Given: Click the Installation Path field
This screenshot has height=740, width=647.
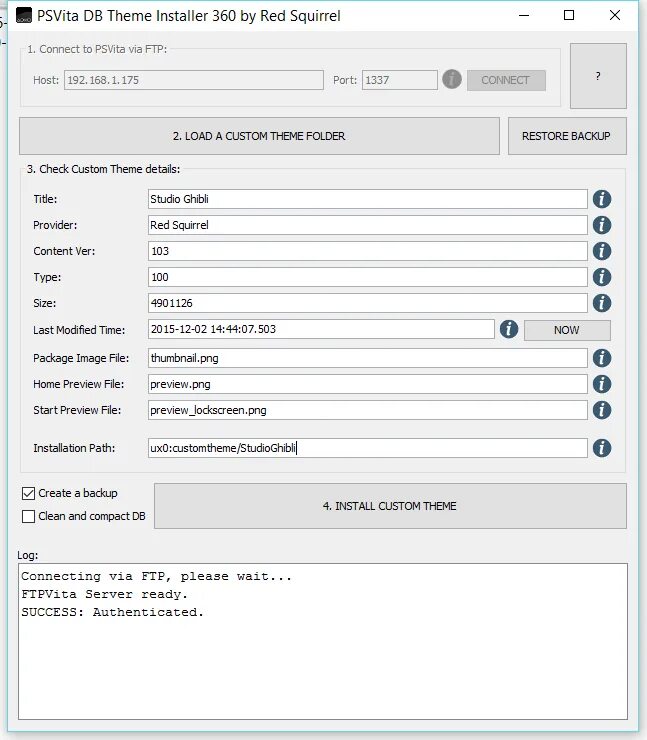Looking at the screenshot, I should click(x=368, y=448).
